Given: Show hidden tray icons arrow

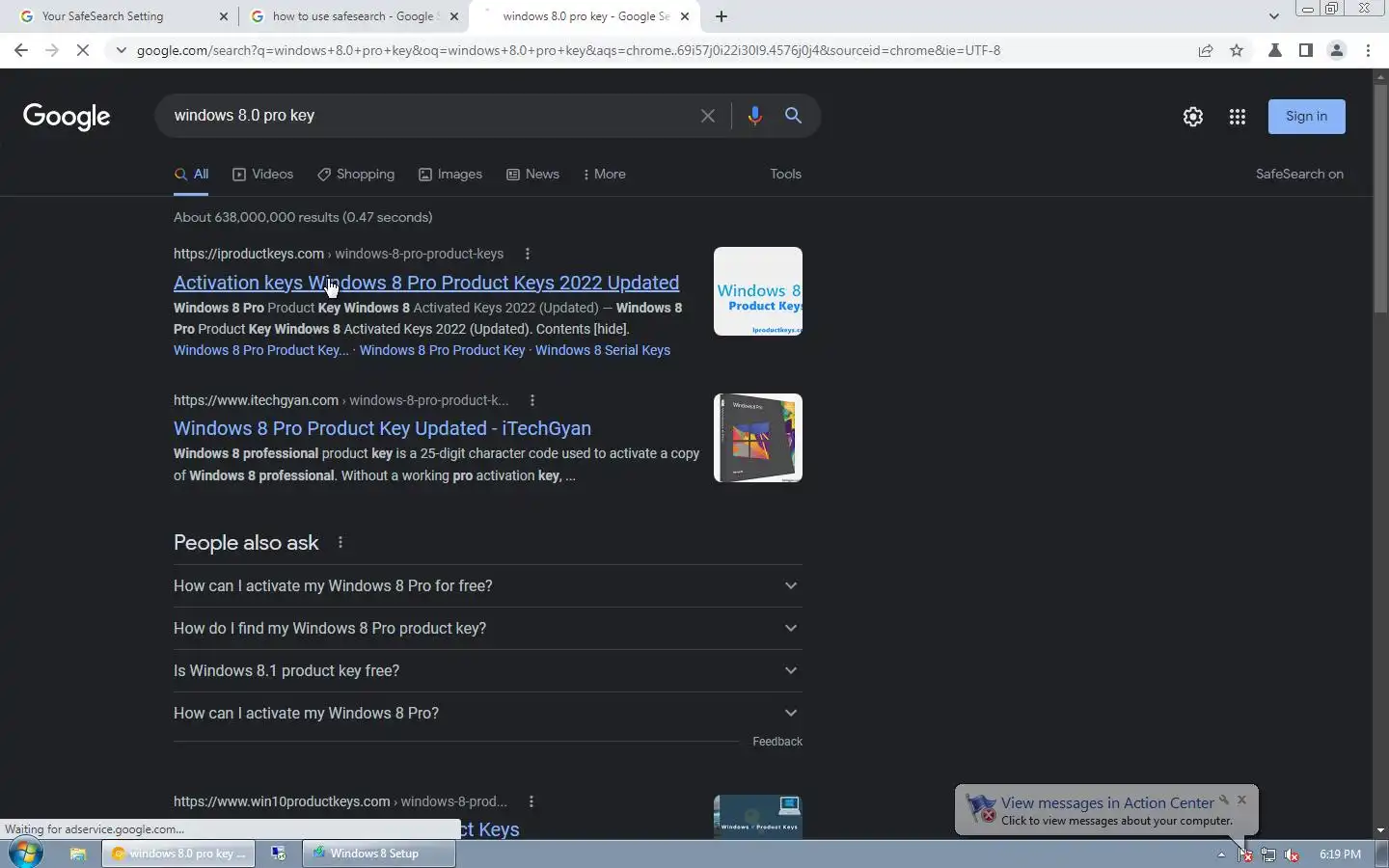Looking at the screenshot, I should click(1221, 854).
